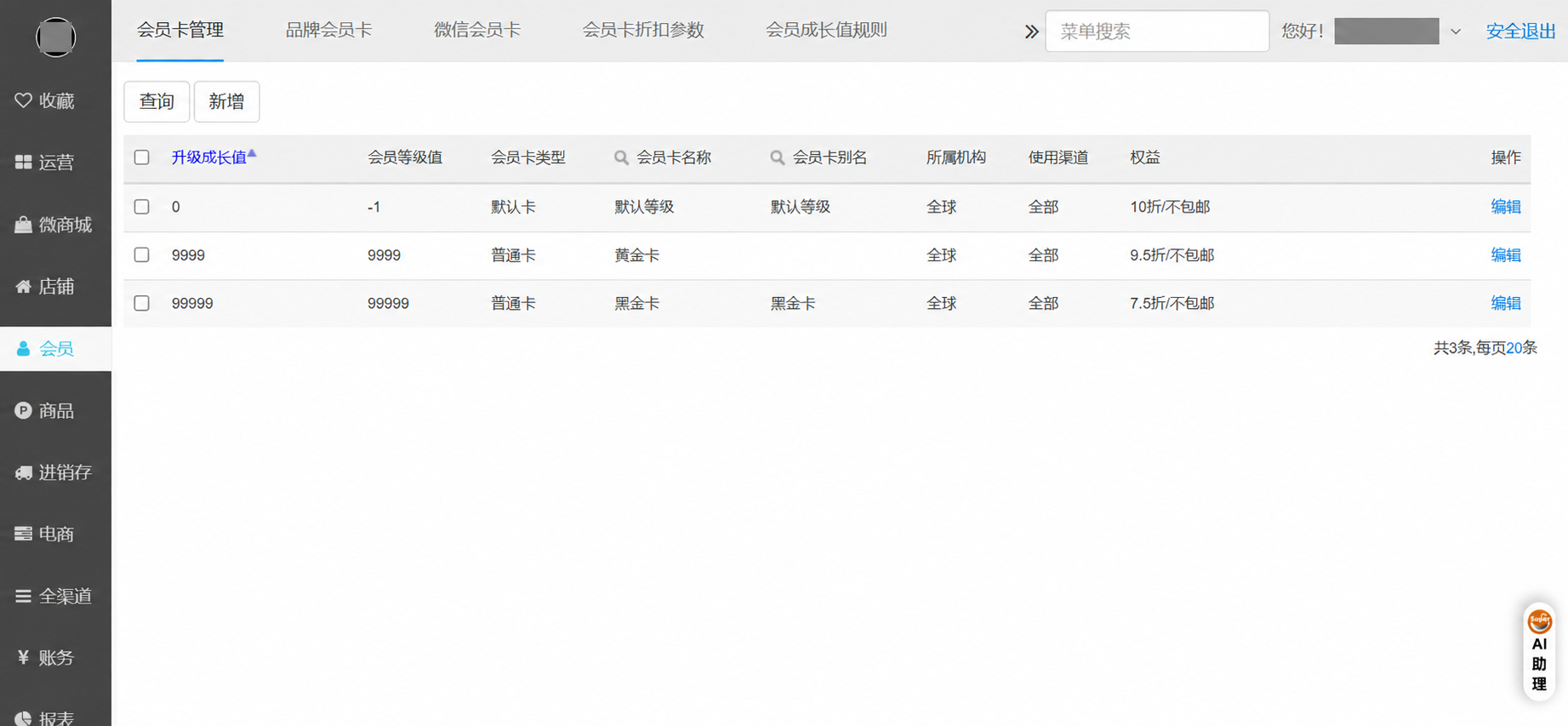Viewport: 1568px width, 726px height.
Task: Click the 使用渠道 column header
Action: (x=1058, y=157)
